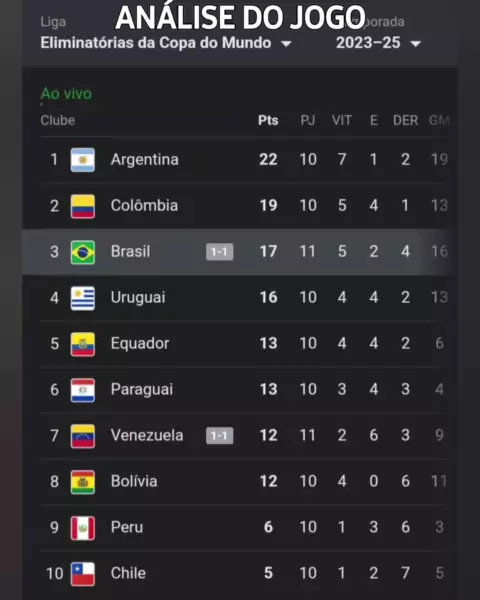Expand the 2023–25 season dropdown
The width and height of the screenshot is (480, 600).
tap(378, 43)
